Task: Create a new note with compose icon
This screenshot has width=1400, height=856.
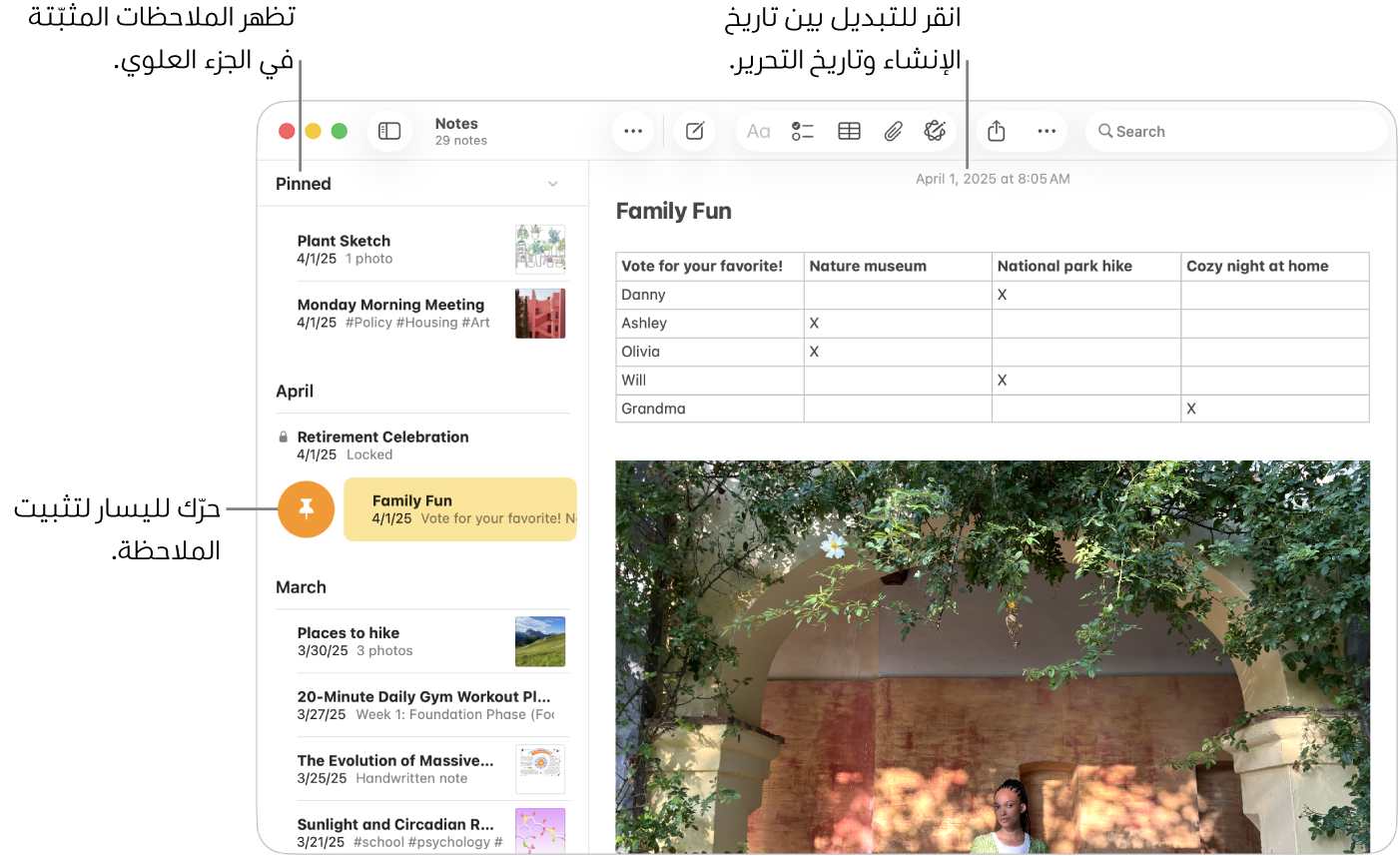Action: tap(695, 131)
